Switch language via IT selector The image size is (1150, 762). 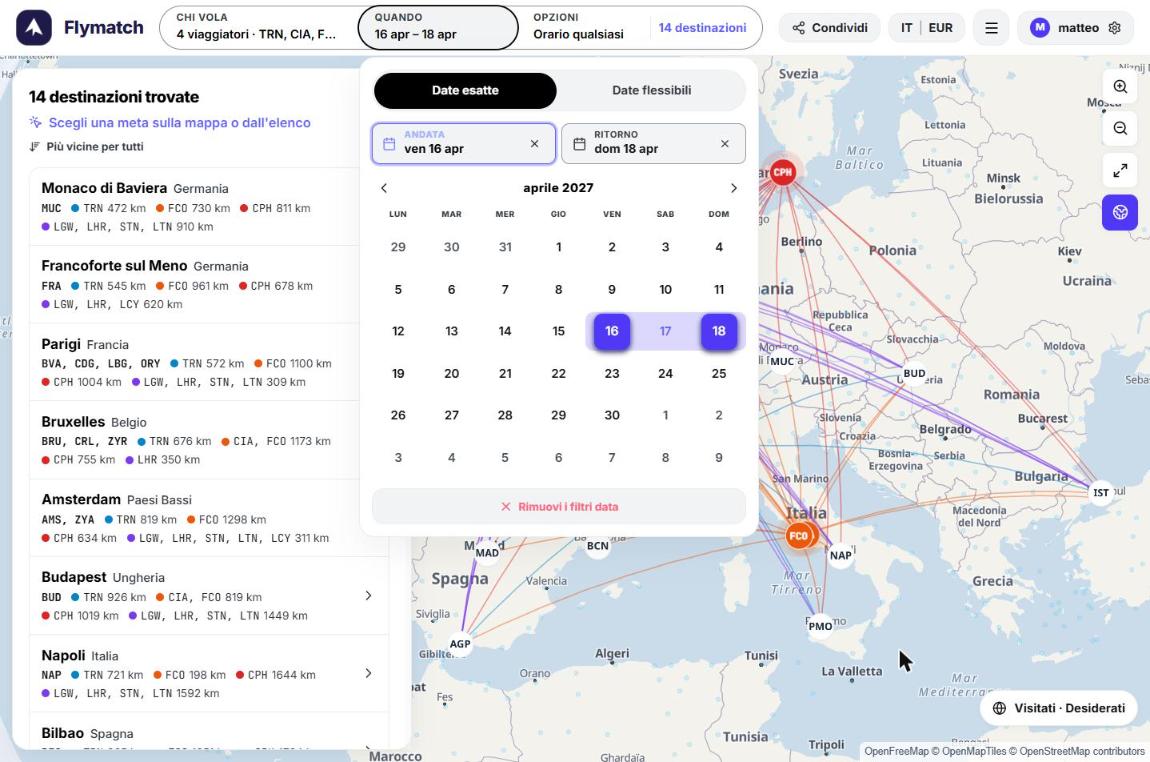click(907, 28)
